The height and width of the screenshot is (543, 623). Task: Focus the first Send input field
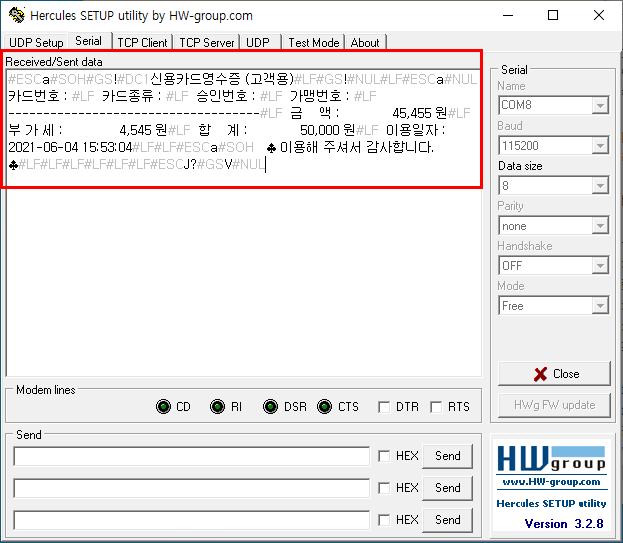tap(192, 456)
